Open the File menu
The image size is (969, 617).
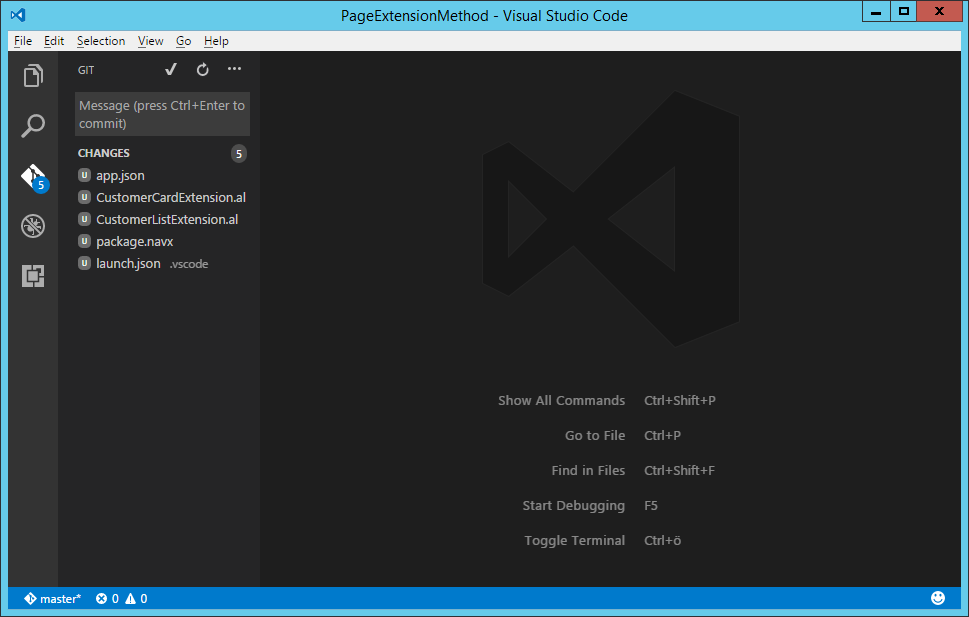coord(23,41)
